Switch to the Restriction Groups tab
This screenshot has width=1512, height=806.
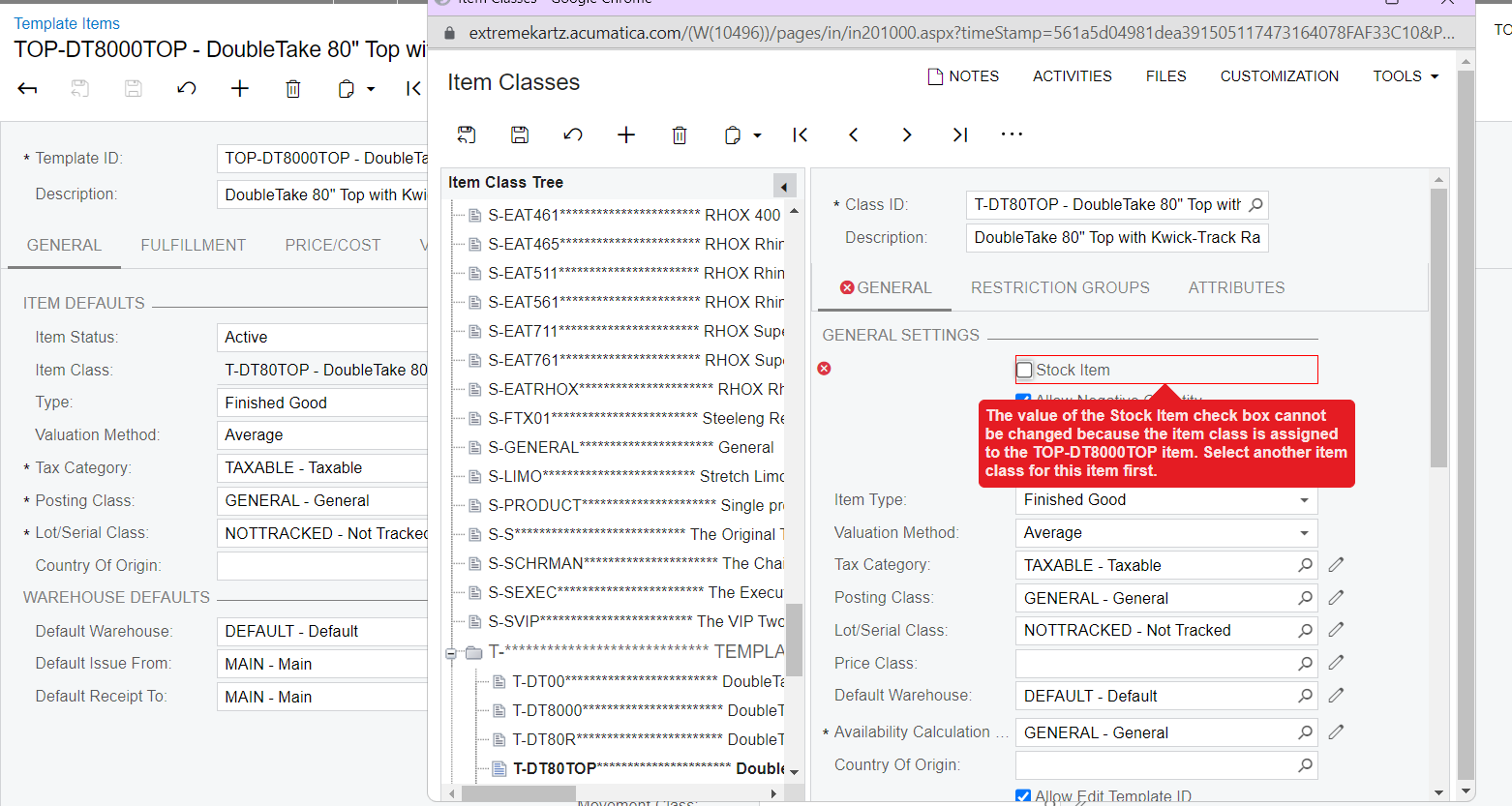pos(1060,287)
